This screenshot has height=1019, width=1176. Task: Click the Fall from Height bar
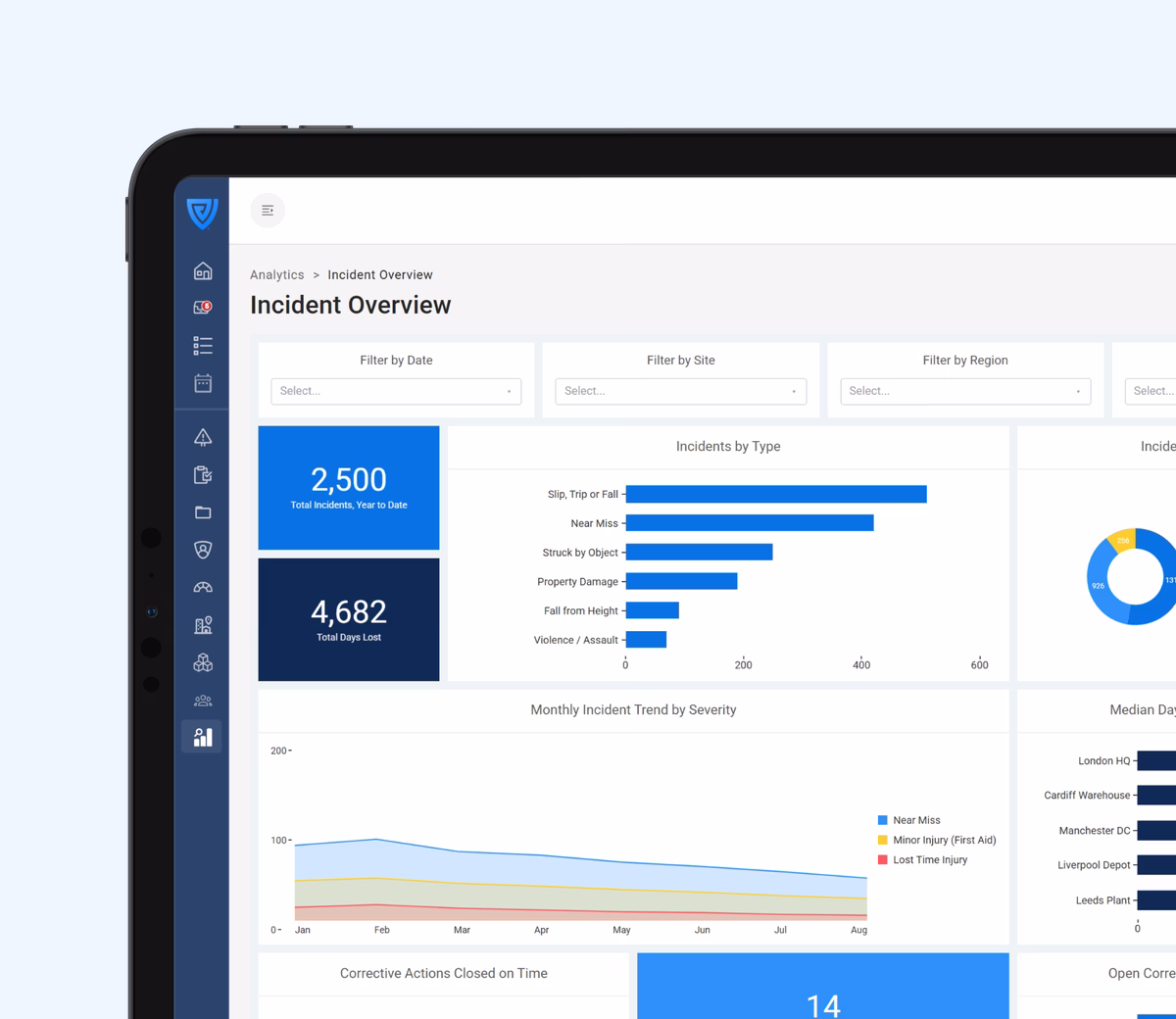(653, 610)
